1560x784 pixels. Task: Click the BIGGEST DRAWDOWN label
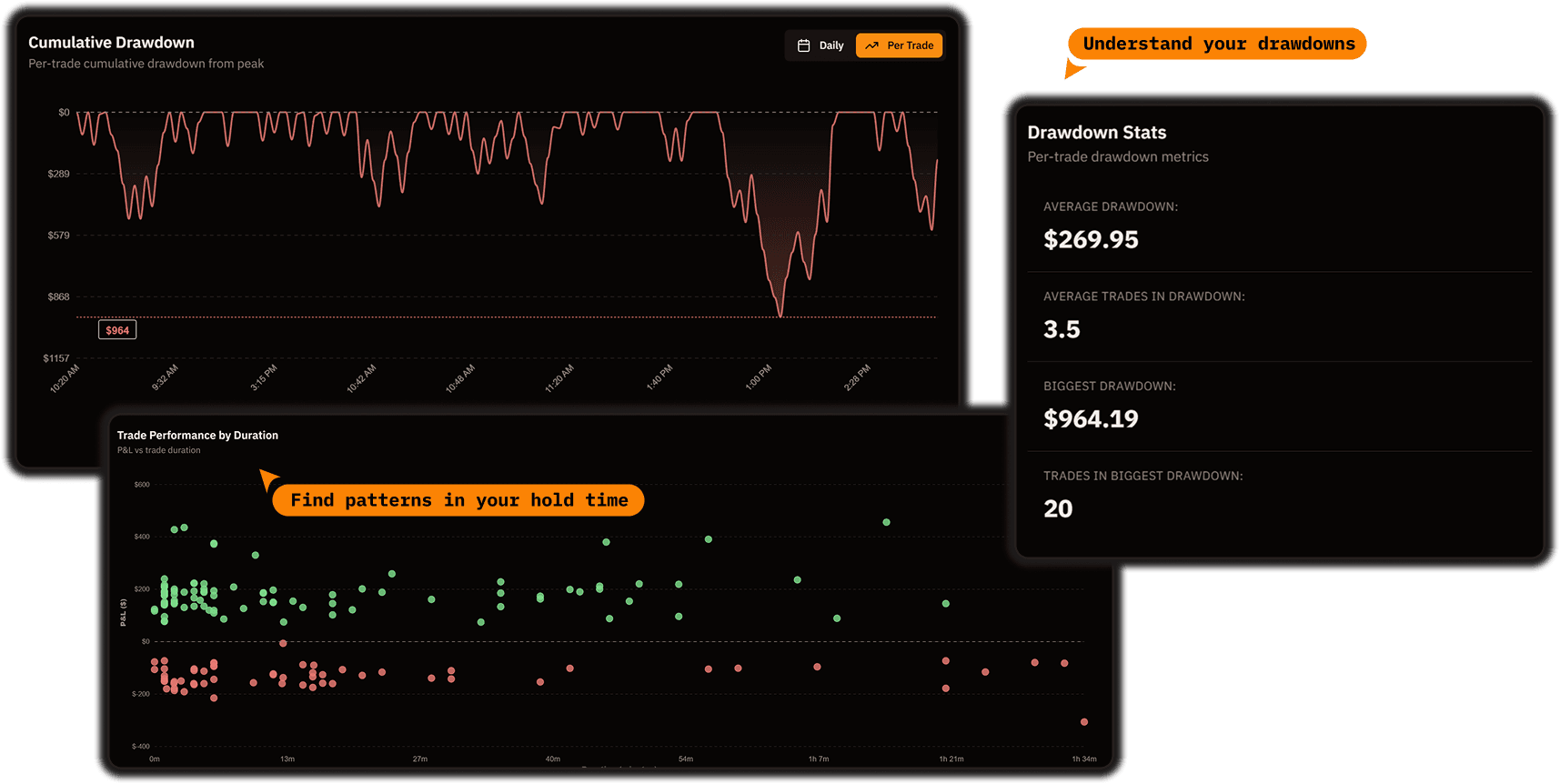(1110, 387)
